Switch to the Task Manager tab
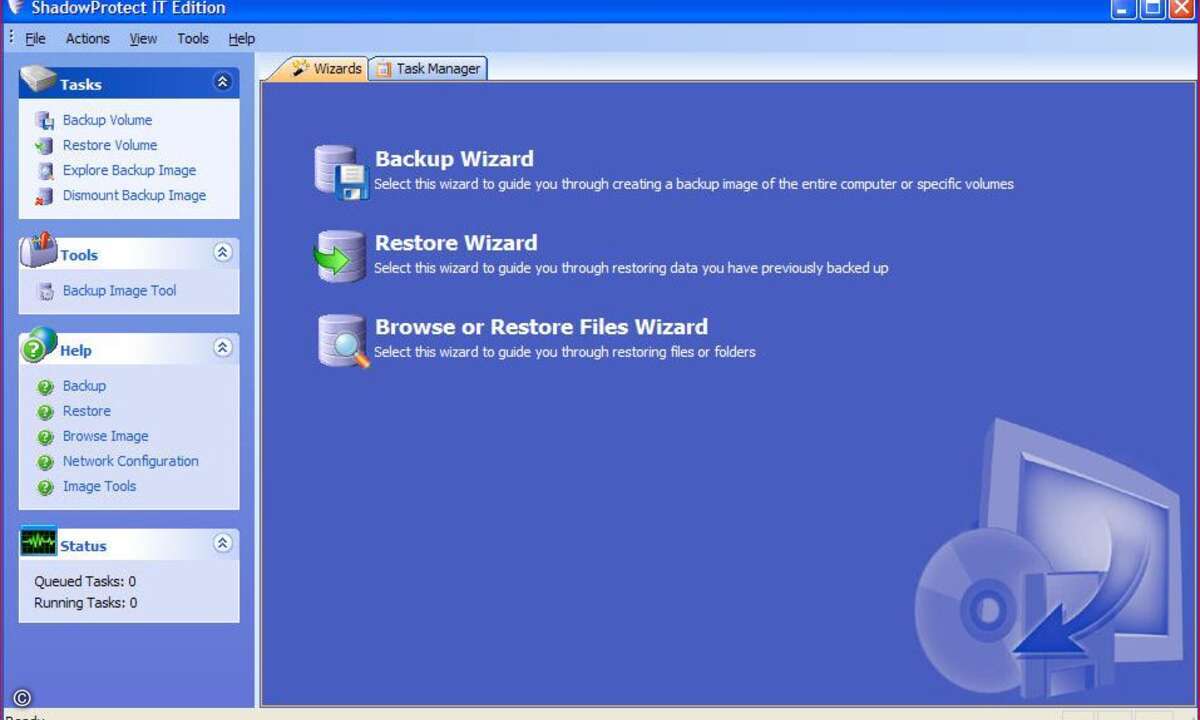This screenshot has width=1200, height=720. (x=428, y=69)
